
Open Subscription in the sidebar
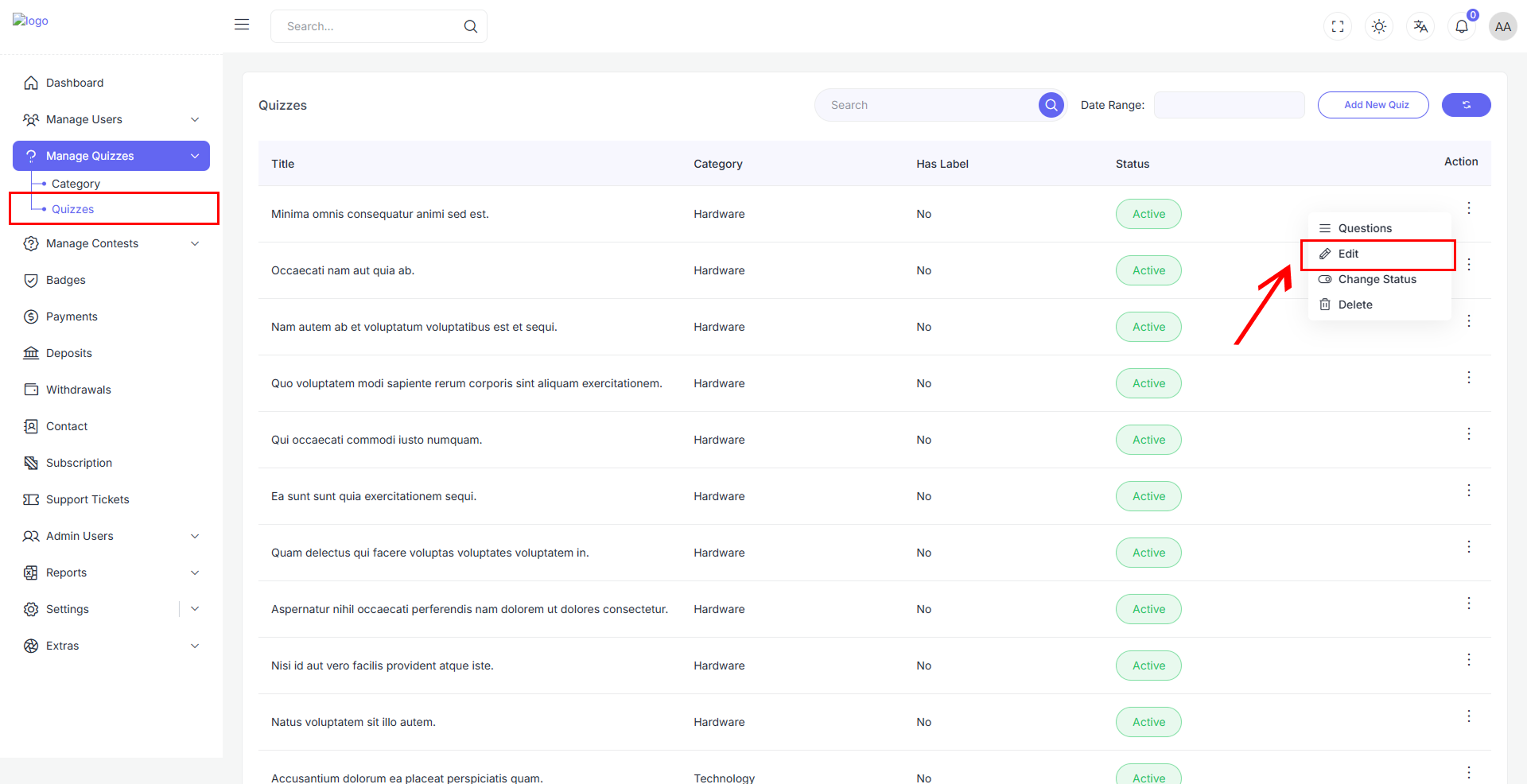[111, 463]
